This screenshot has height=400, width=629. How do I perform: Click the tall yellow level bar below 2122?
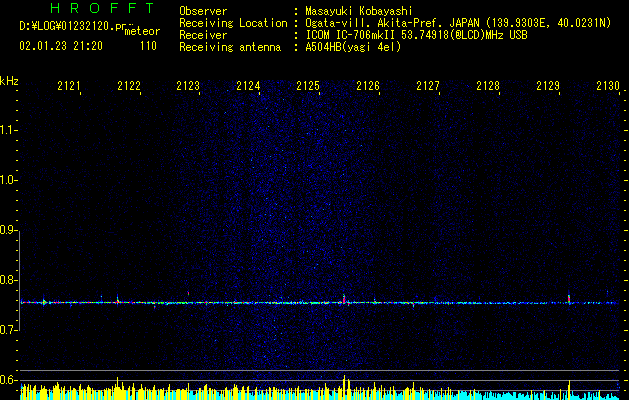(118, 388)
